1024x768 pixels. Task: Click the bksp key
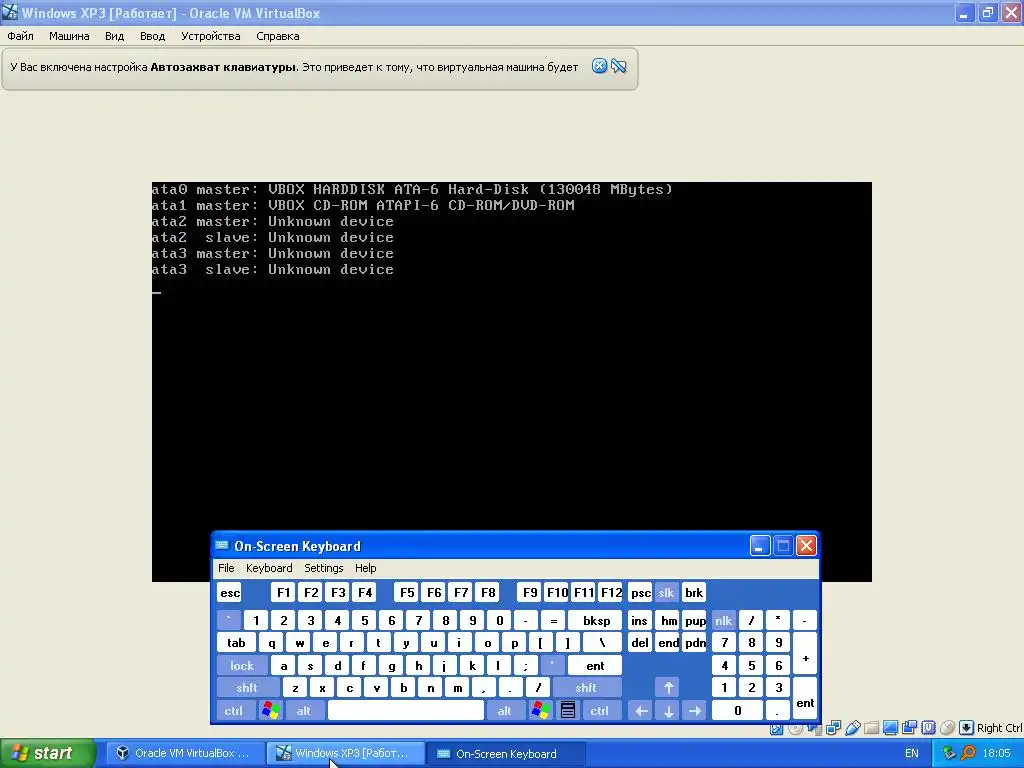596,620
